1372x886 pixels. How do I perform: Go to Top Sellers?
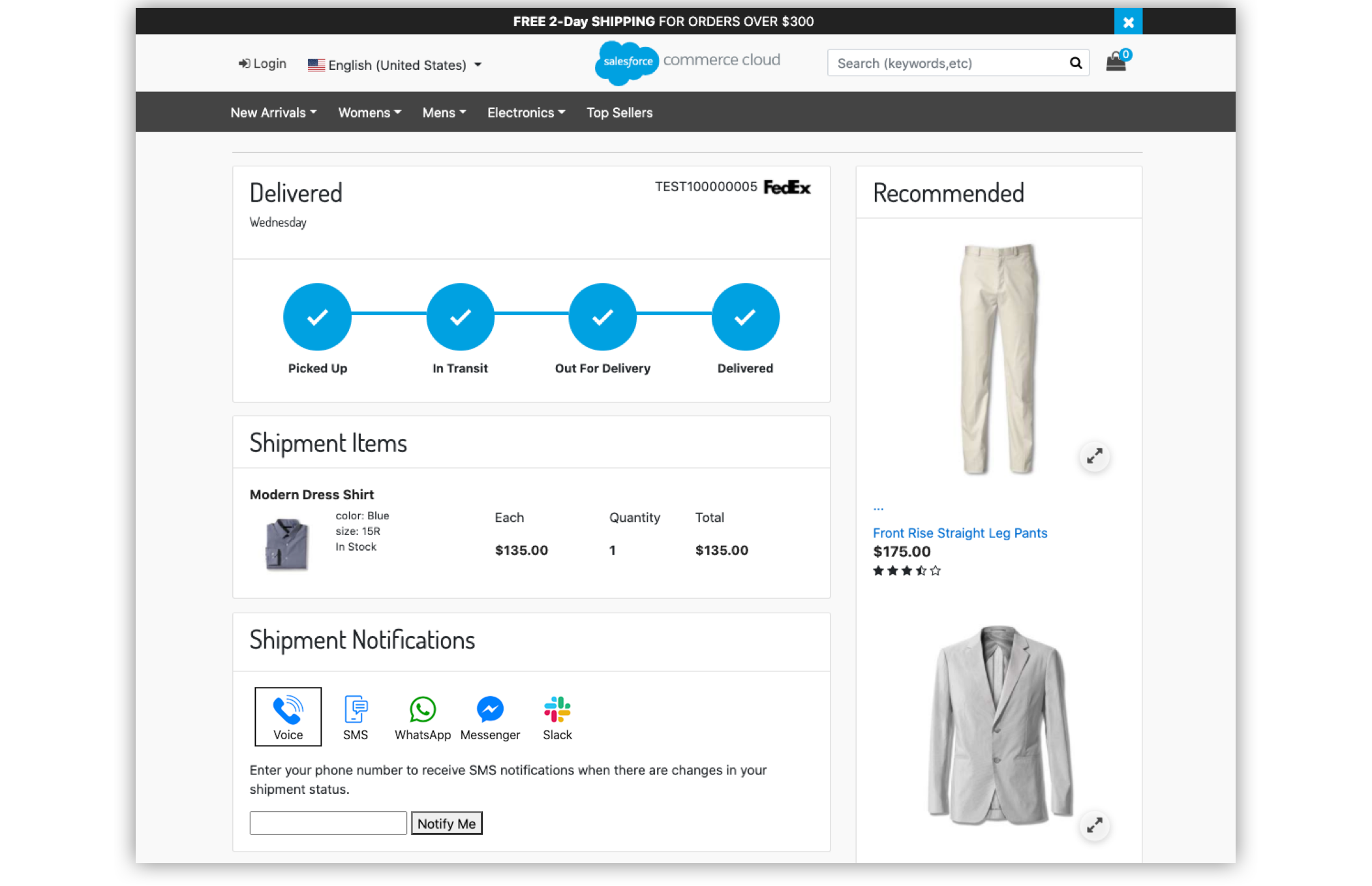(619, 112)
